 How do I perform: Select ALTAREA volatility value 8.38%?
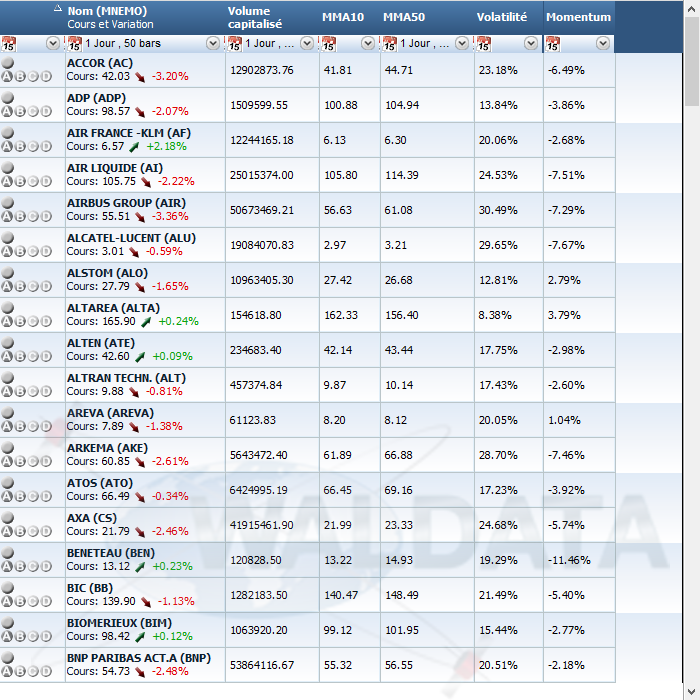495,315
